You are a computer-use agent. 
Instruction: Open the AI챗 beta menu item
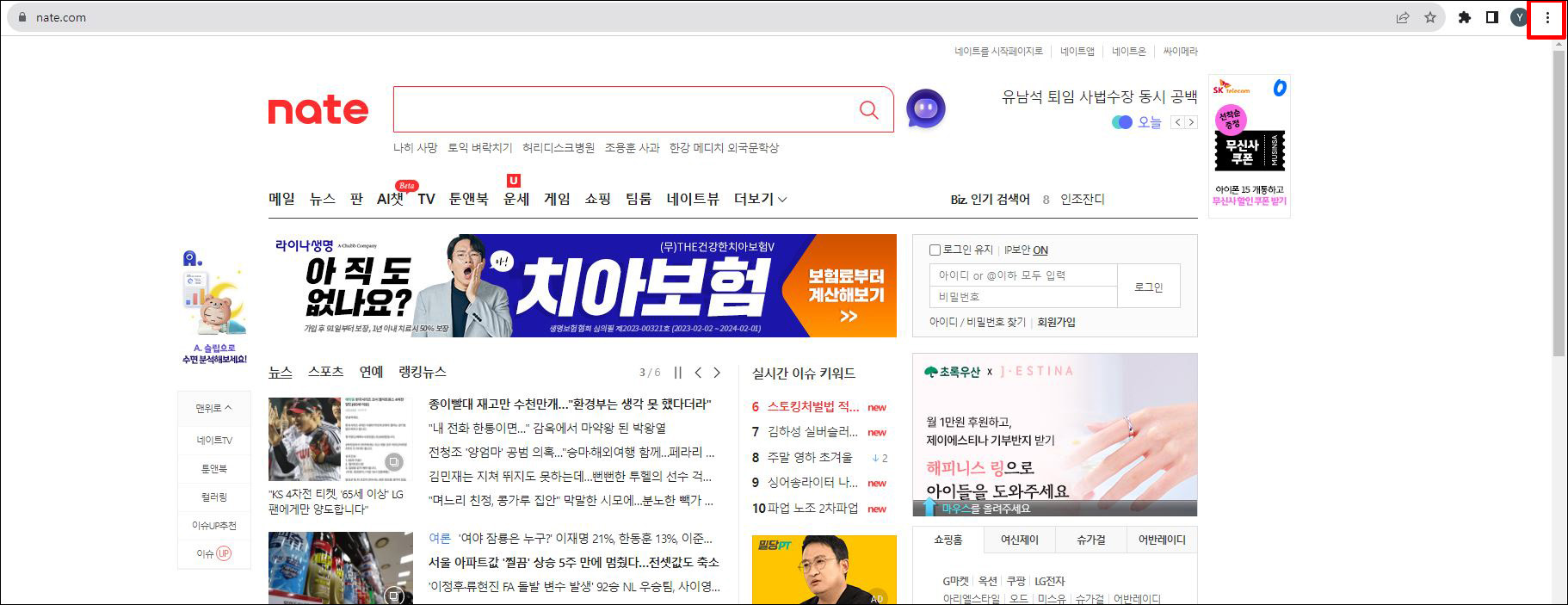390,199
